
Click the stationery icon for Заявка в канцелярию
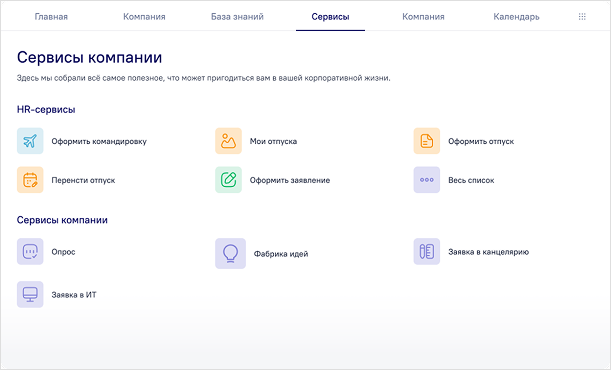(x=427, y=252)
